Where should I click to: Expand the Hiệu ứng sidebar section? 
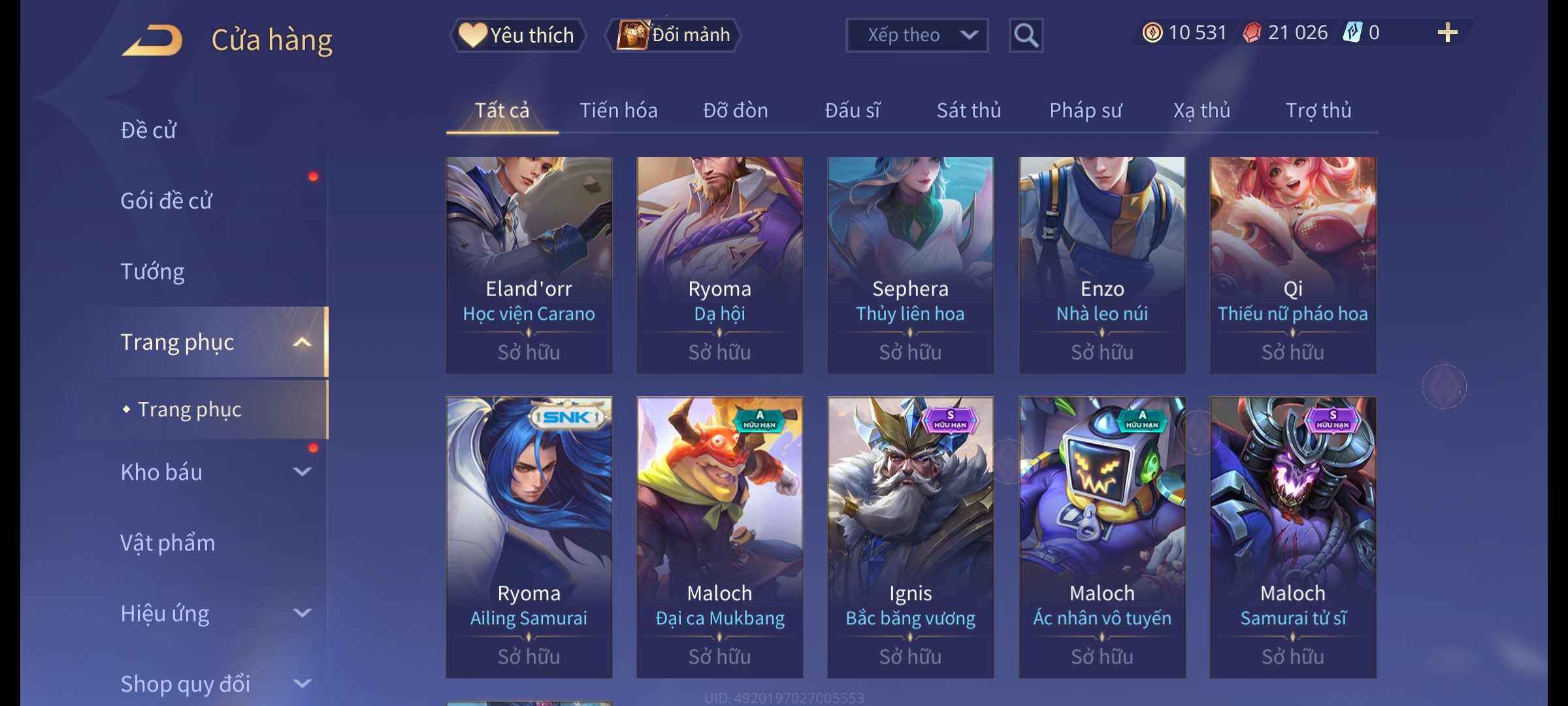coord(302,613)
